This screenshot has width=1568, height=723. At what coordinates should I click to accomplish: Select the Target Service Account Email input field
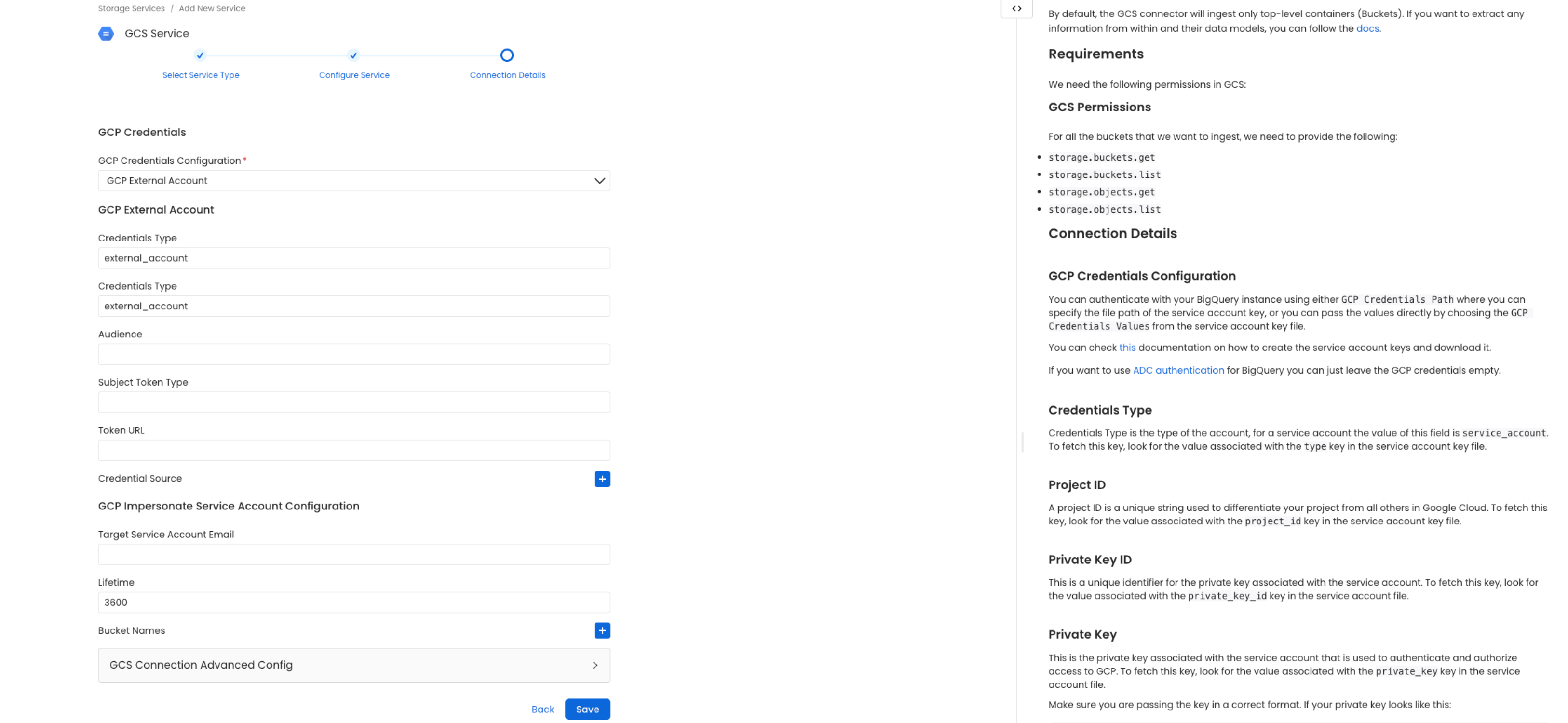354,554
